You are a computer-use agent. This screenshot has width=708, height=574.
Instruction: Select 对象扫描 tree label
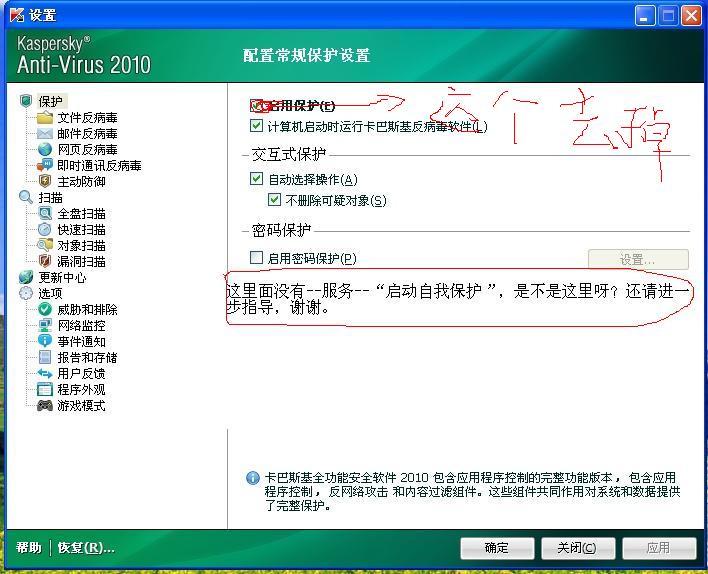81,245
